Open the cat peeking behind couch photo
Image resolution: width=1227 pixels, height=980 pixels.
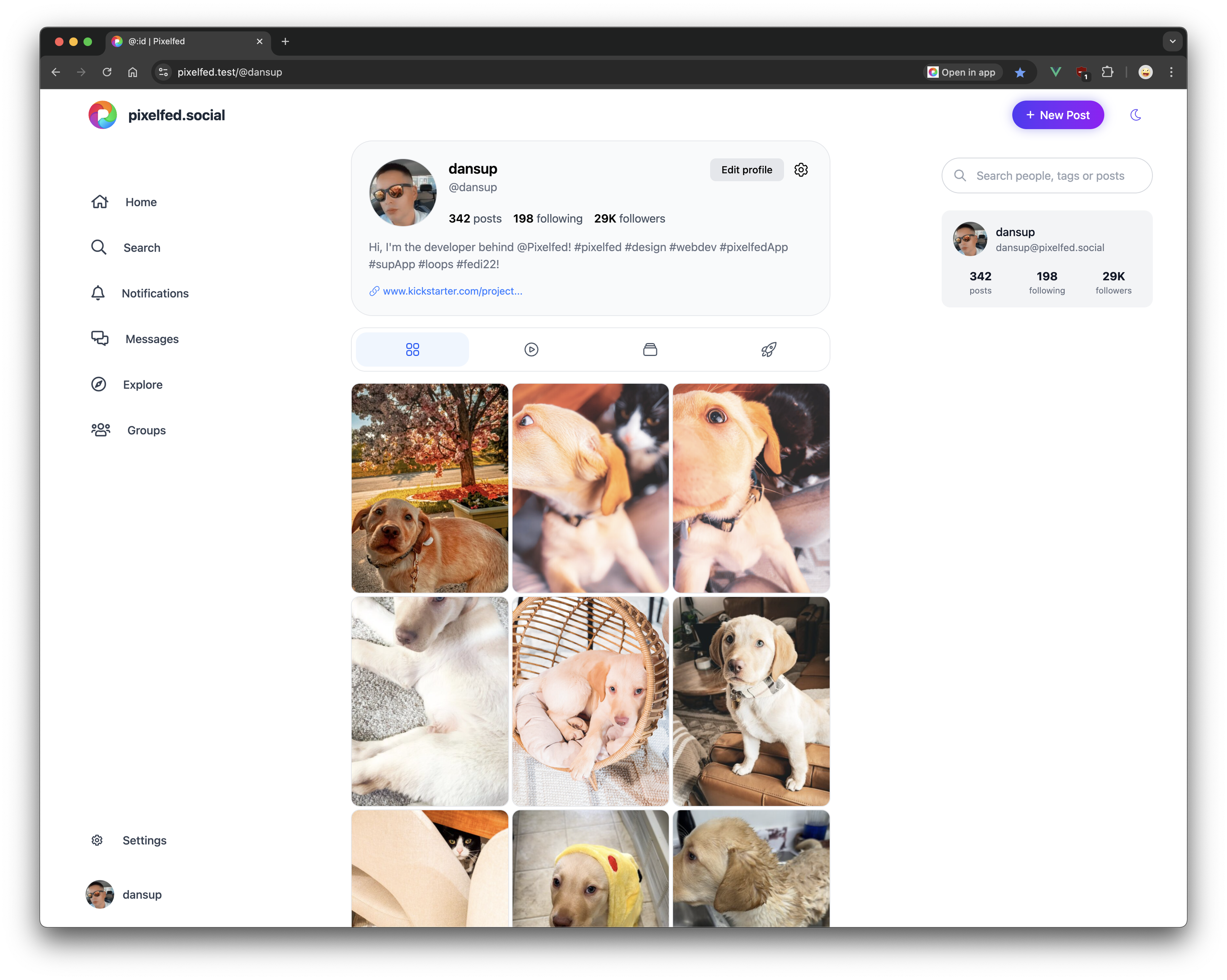point(430,868)
